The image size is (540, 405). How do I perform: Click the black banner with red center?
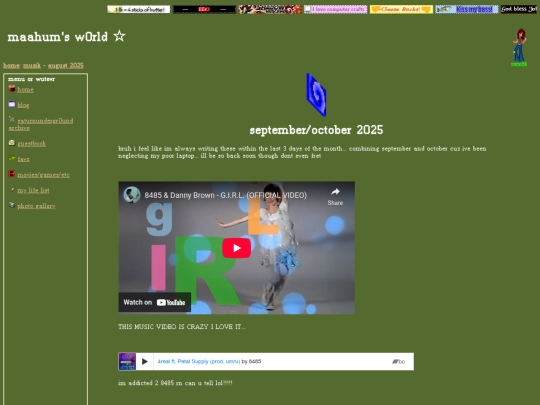pyautogui.click(x=204, y=9)
